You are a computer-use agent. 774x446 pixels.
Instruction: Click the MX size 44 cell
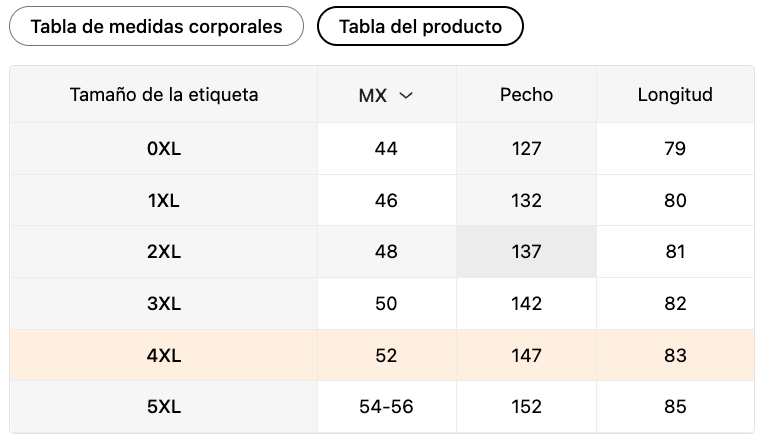pos(387,149)
